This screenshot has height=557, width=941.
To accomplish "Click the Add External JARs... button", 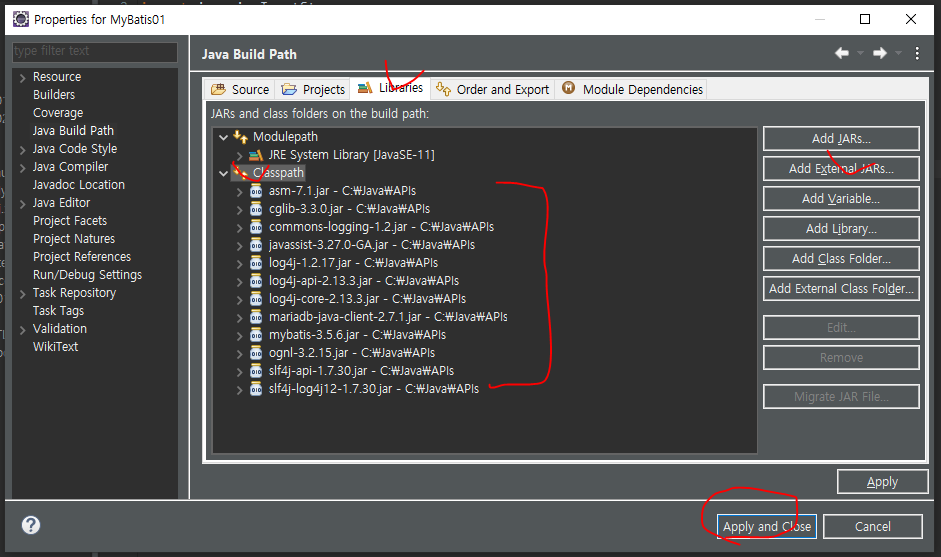I will [x=841, y=169].
